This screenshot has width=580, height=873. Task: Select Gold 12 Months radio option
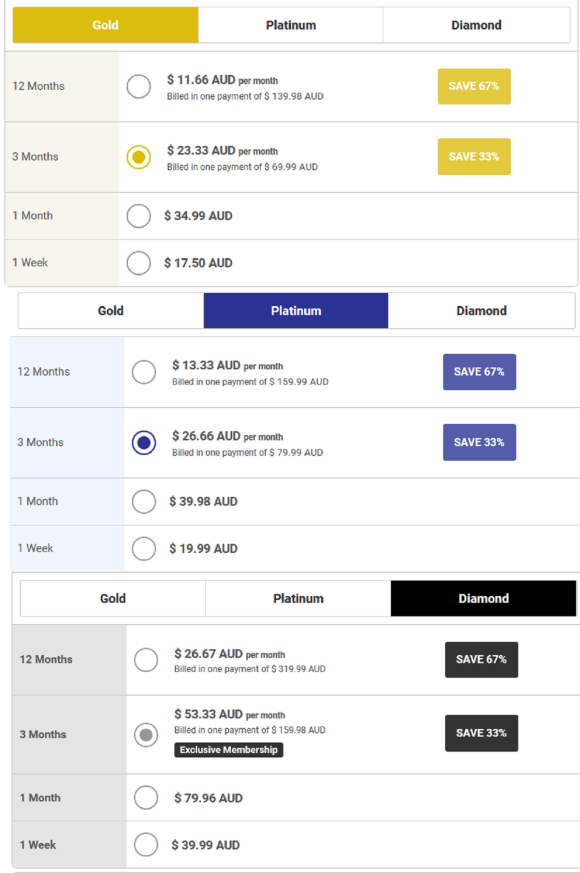[139, 86]
